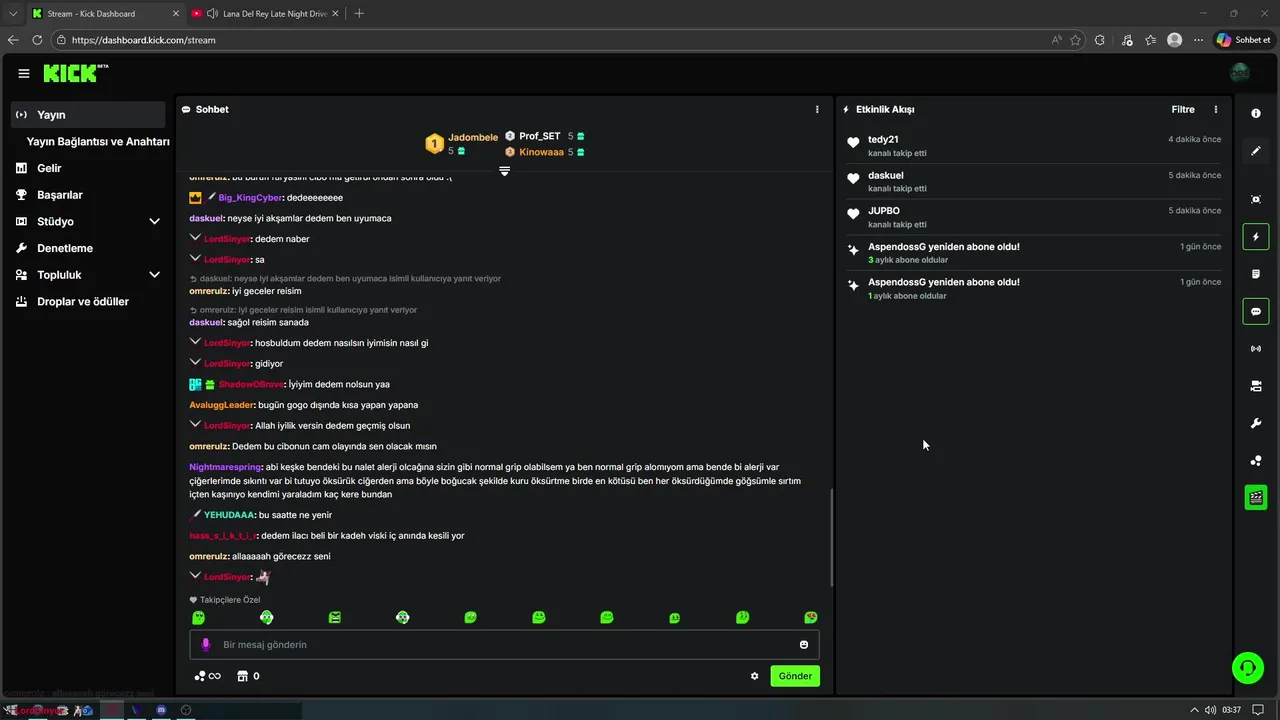Click the channel points infinity icon
Viewport: 1280px width, 720px height.
pos(207,676)
